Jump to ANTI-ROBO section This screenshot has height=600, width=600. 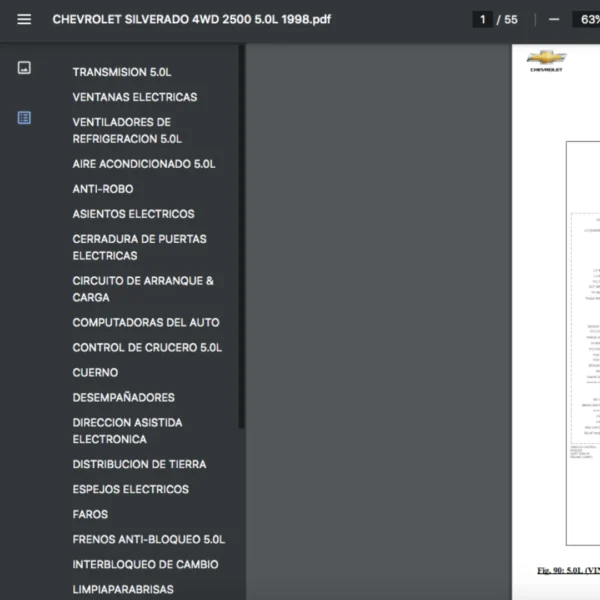pyautogui.click(x=103, y=189)
